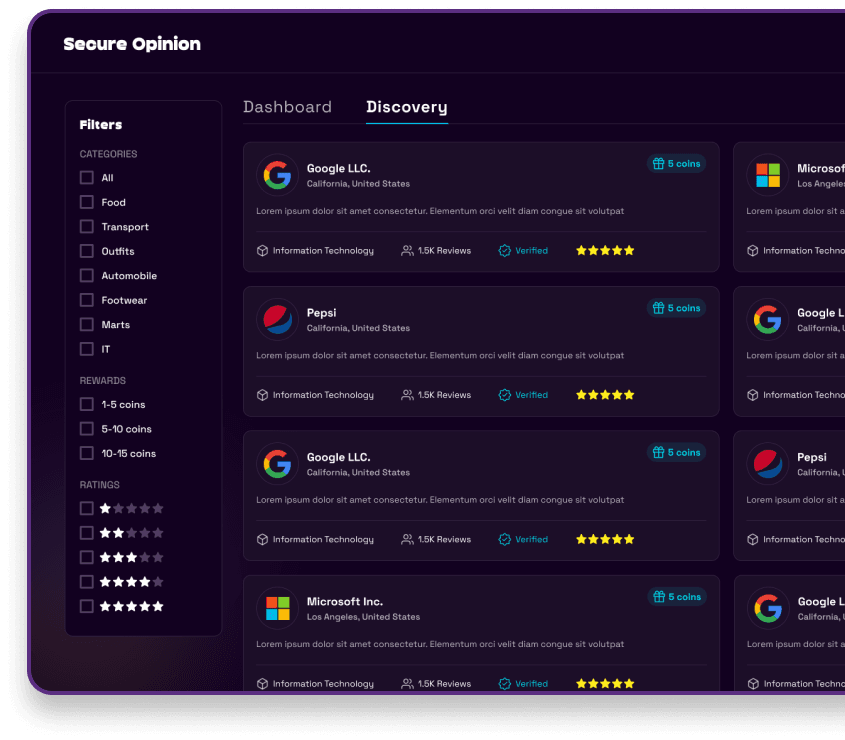Click the cube icon in the Pepsi card with 5 coins badge
845x740 pixels.
pyautogui.click(x=262, y=395)
